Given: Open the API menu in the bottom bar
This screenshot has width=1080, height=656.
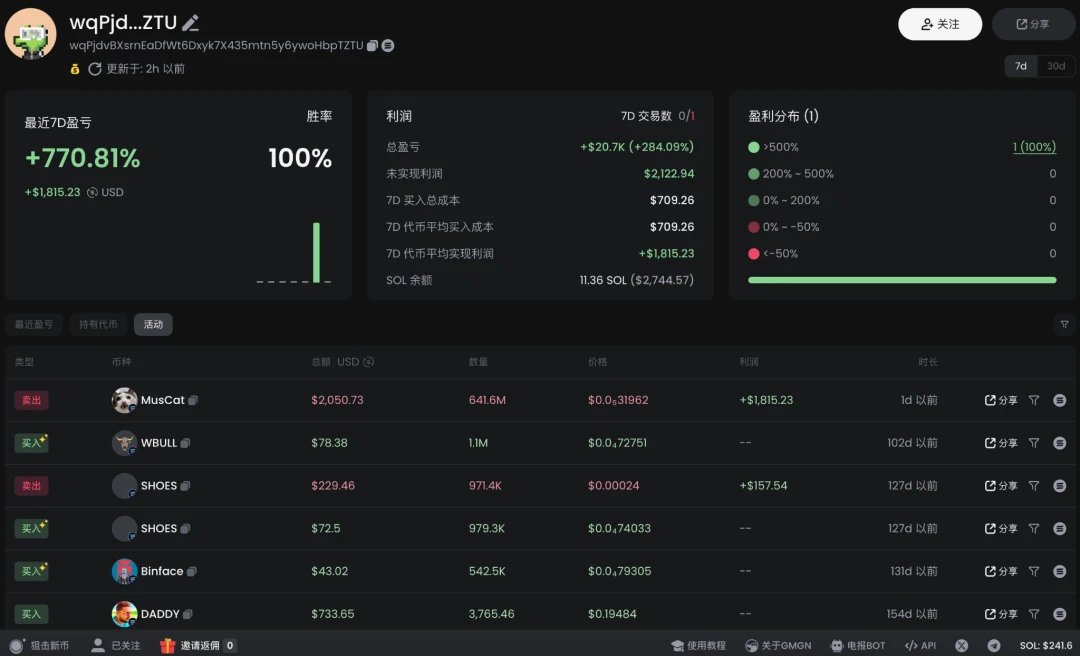Looking at the screenshot, I should 920,645.
